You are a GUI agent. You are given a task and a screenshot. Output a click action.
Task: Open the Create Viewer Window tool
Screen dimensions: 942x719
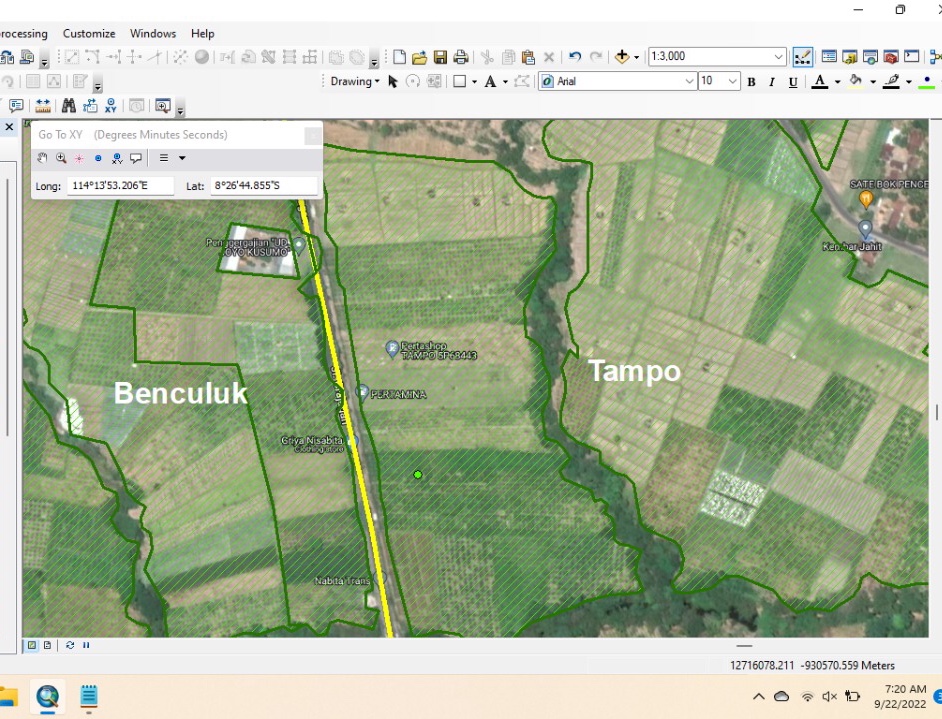[x=162, y=106]
